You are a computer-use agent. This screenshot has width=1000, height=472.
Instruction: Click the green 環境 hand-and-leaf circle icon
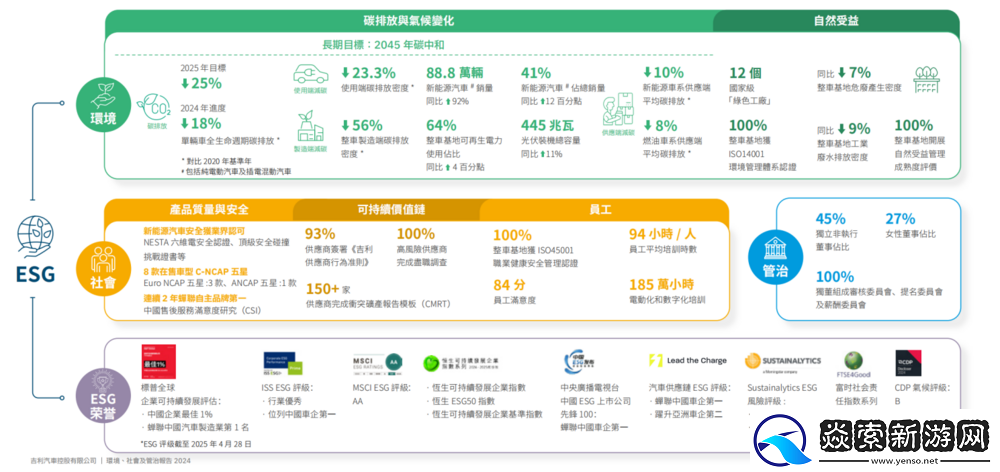101,103
